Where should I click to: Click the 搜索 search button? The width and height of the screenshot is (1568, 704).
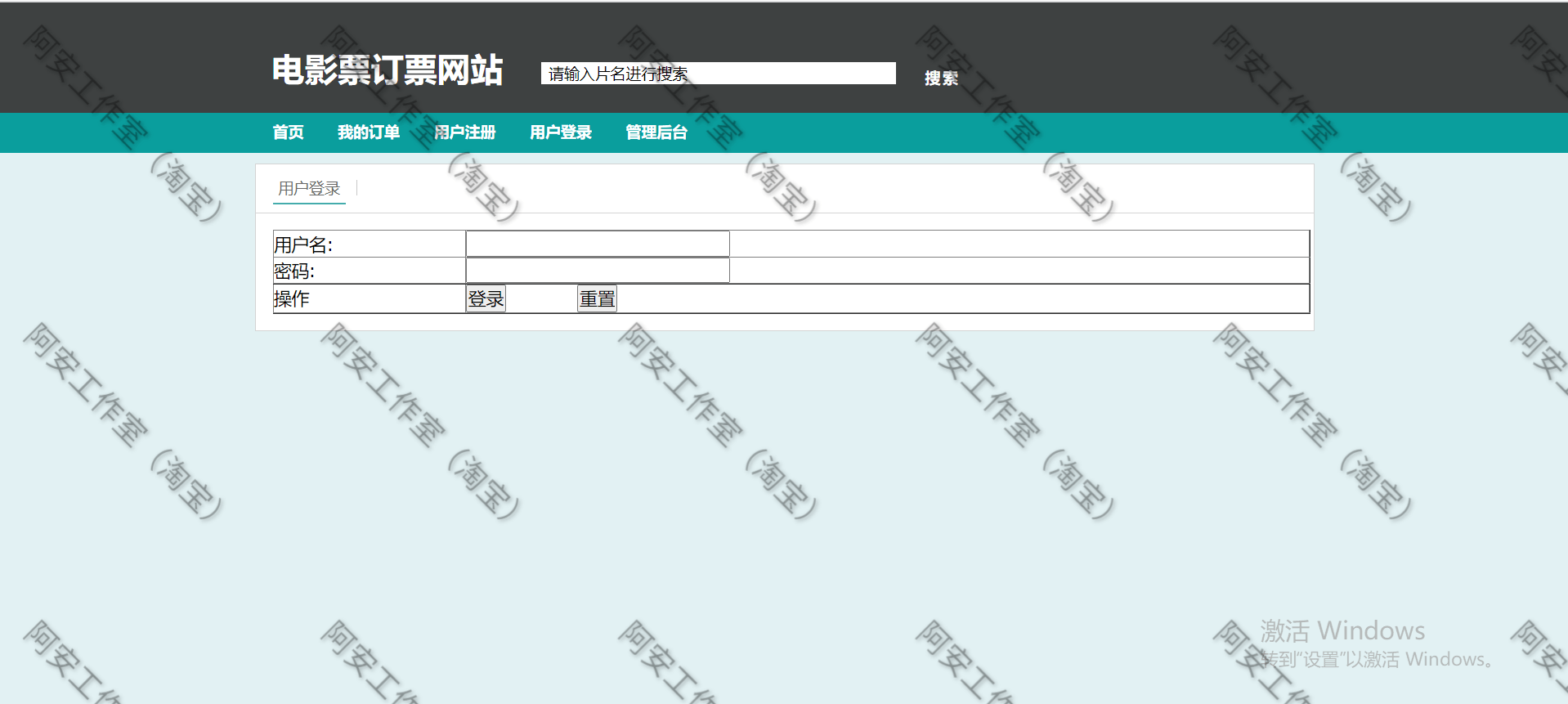coord(941,78)
